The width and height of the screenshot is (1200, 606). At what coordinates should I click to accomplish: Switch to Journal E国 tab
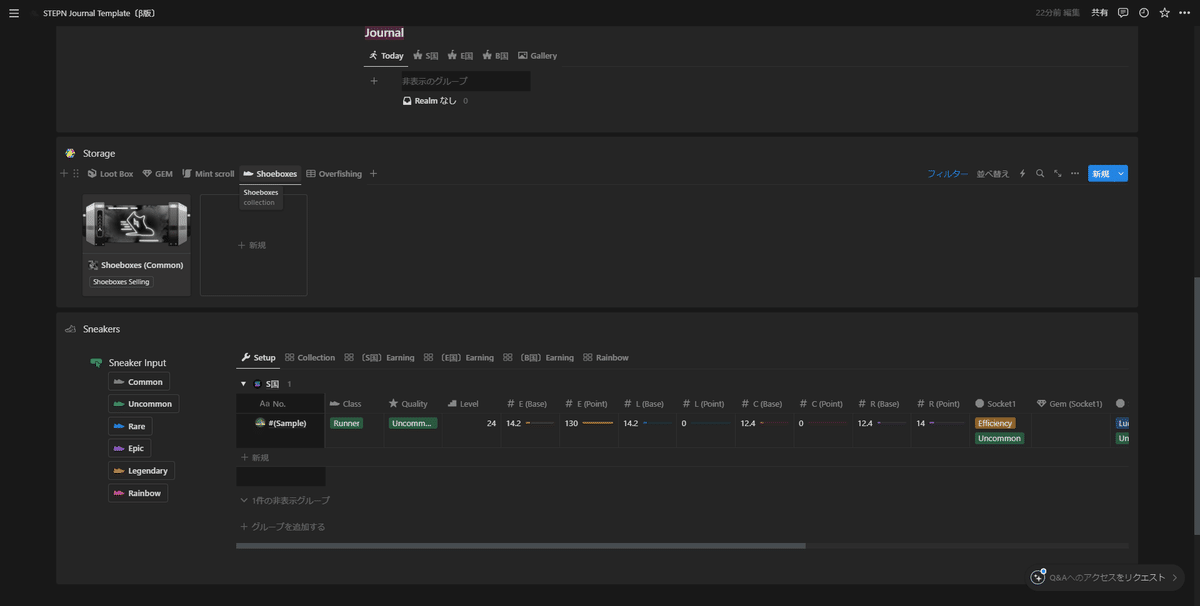(461, 56)
